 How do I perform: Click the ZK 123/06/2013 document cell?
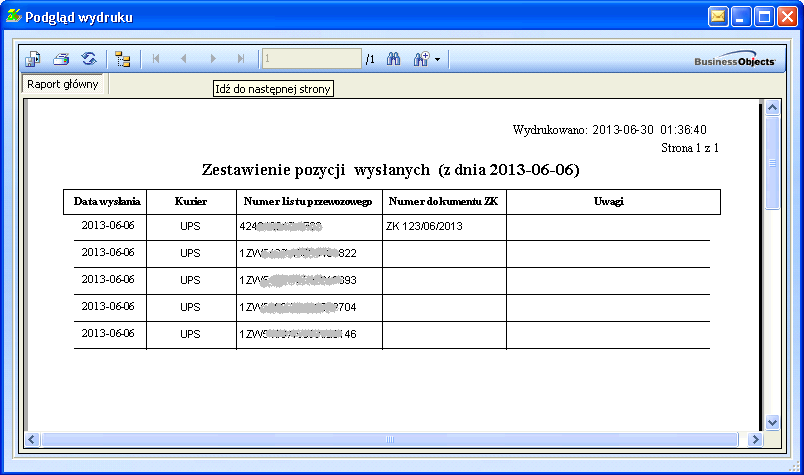coord(424,227)
